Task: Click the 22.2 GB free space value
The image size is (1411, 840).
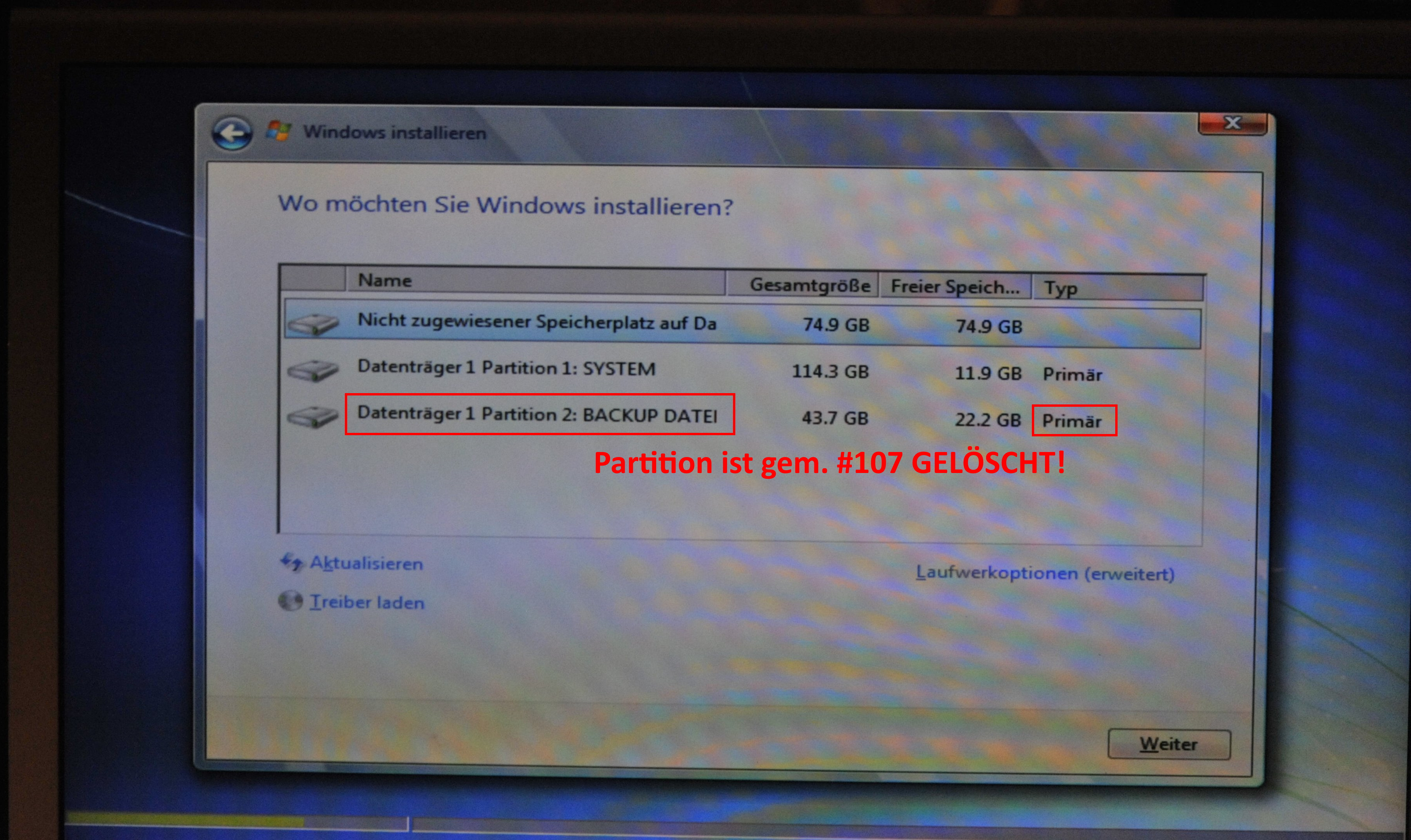Action: pyautogui.click(x=988, y=420)
